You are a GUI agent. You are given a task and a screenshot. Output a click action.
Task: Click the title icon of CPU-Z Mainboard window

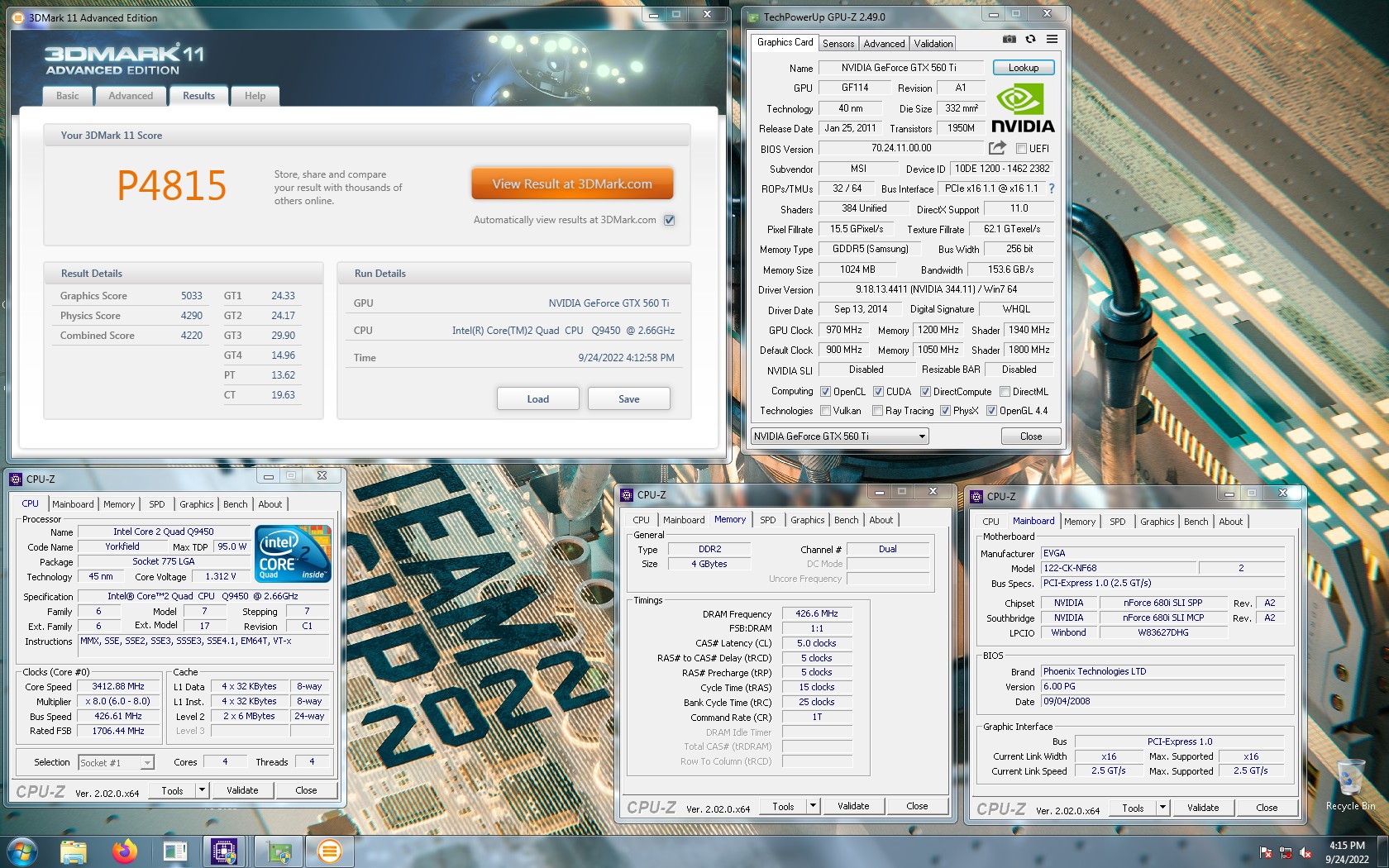(977, 496)
